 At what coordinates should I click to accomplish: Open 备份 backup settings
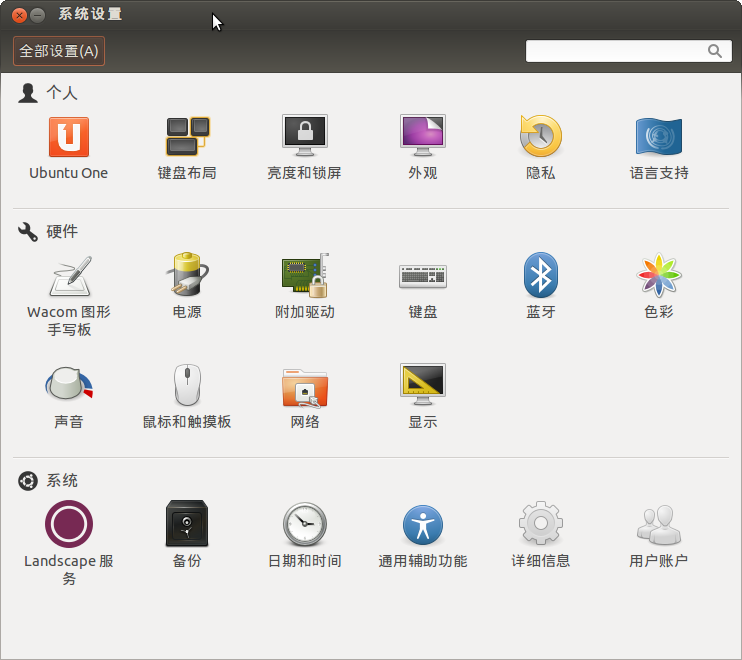coord(187,535)
